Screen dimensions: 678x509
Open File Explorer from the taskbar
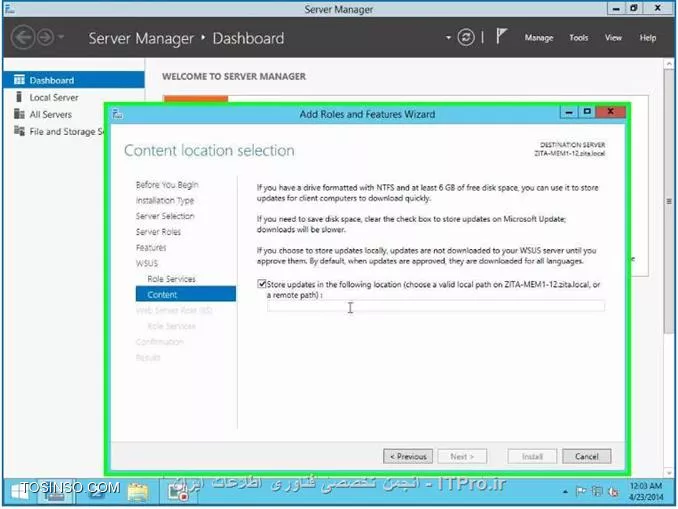138,492
